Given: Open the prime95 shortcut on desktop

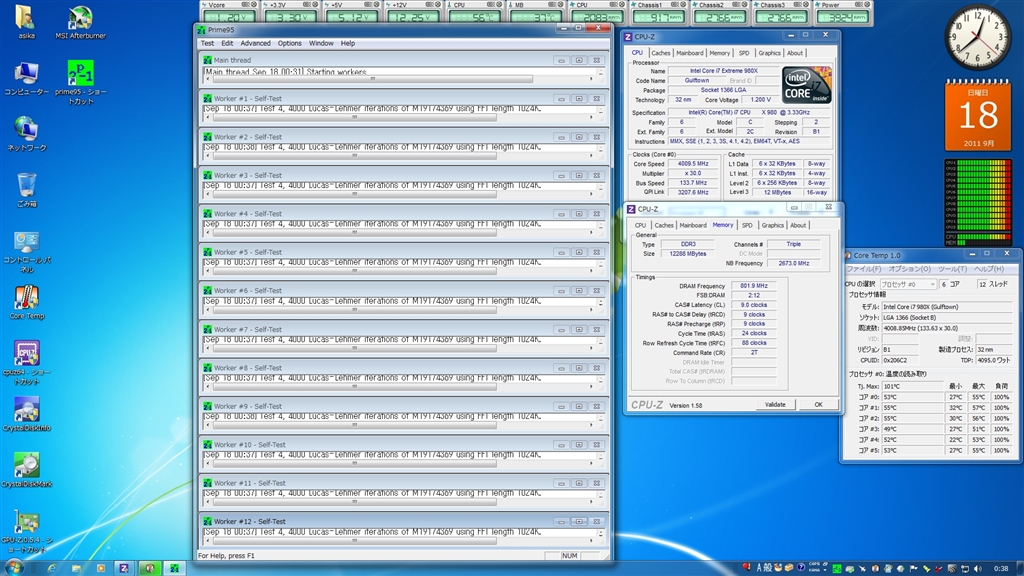Looking at the screenshot, I should tap(81, 73).
